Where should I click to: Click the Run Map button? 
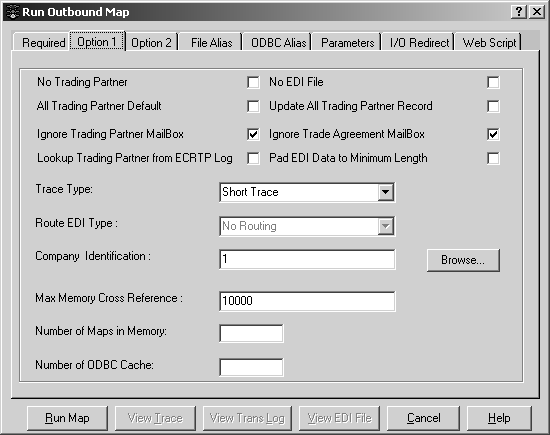(x=67, y=418)
